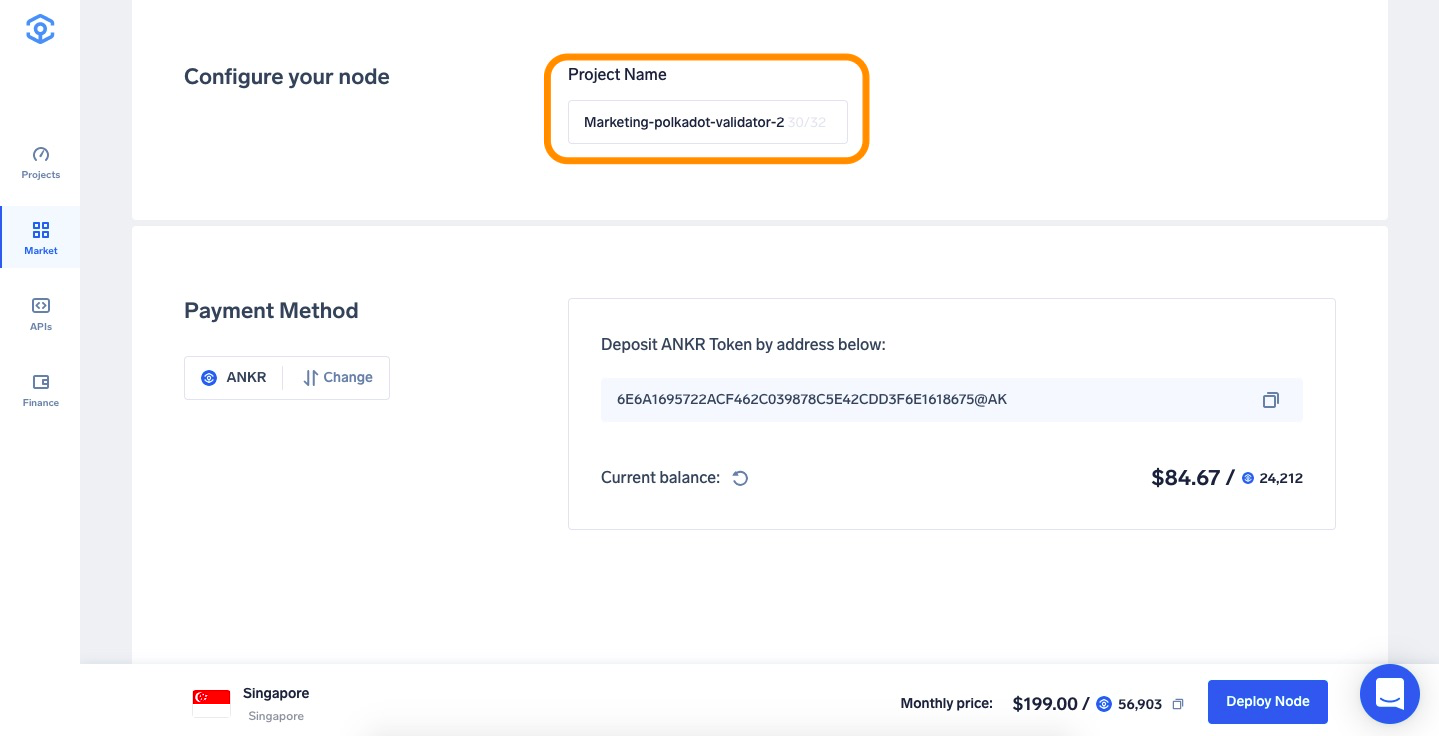
Task: Click the ANKR payment method token
Action: (x=234, y=378)
